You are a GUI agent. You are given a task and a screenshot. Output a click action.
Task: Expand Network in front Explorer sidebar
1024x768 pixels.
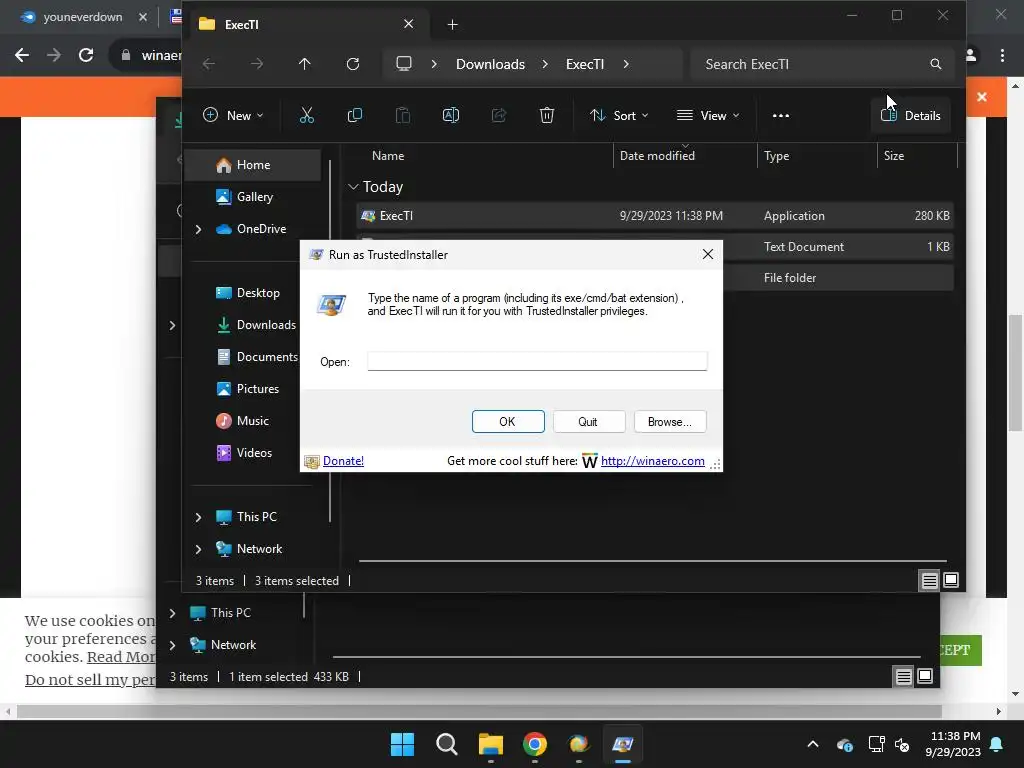pyautogui.click(x=198, y=549)
